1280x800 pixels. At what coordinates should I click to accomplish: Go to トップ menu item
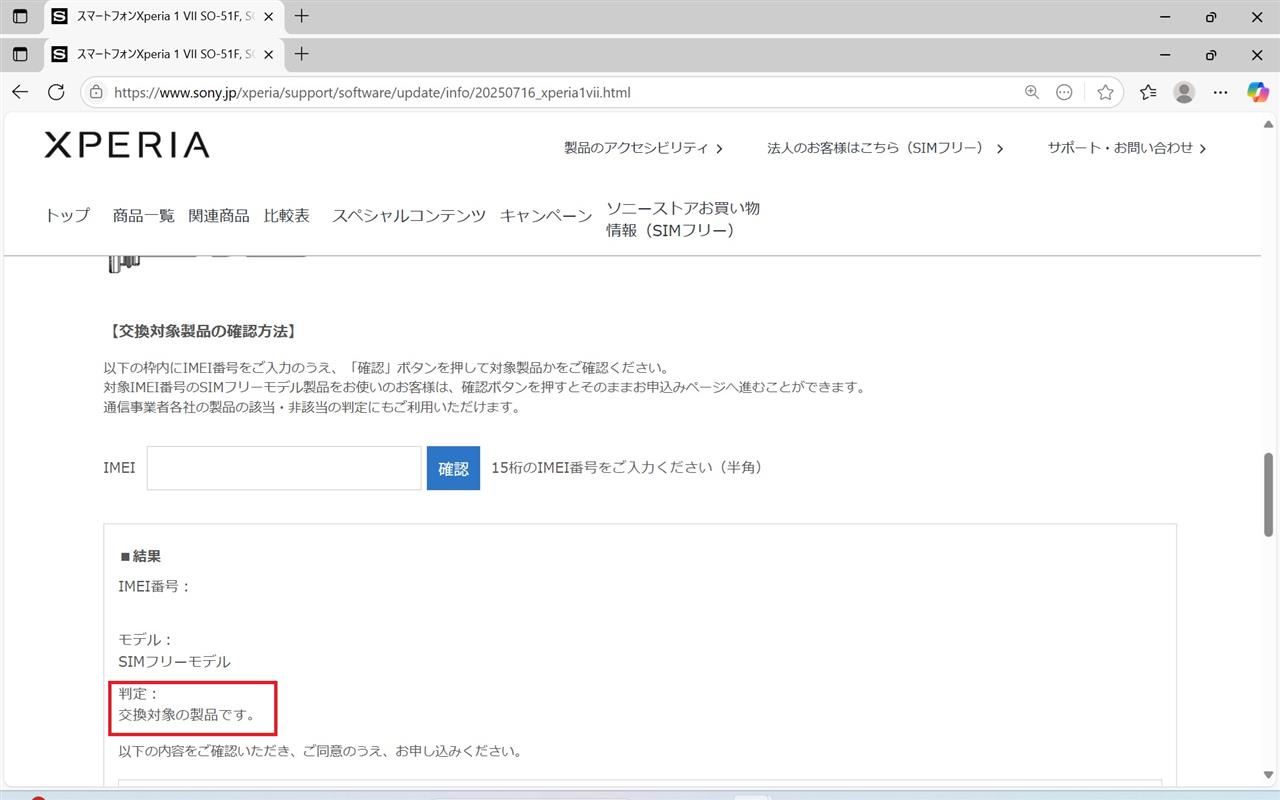[67, 215]
